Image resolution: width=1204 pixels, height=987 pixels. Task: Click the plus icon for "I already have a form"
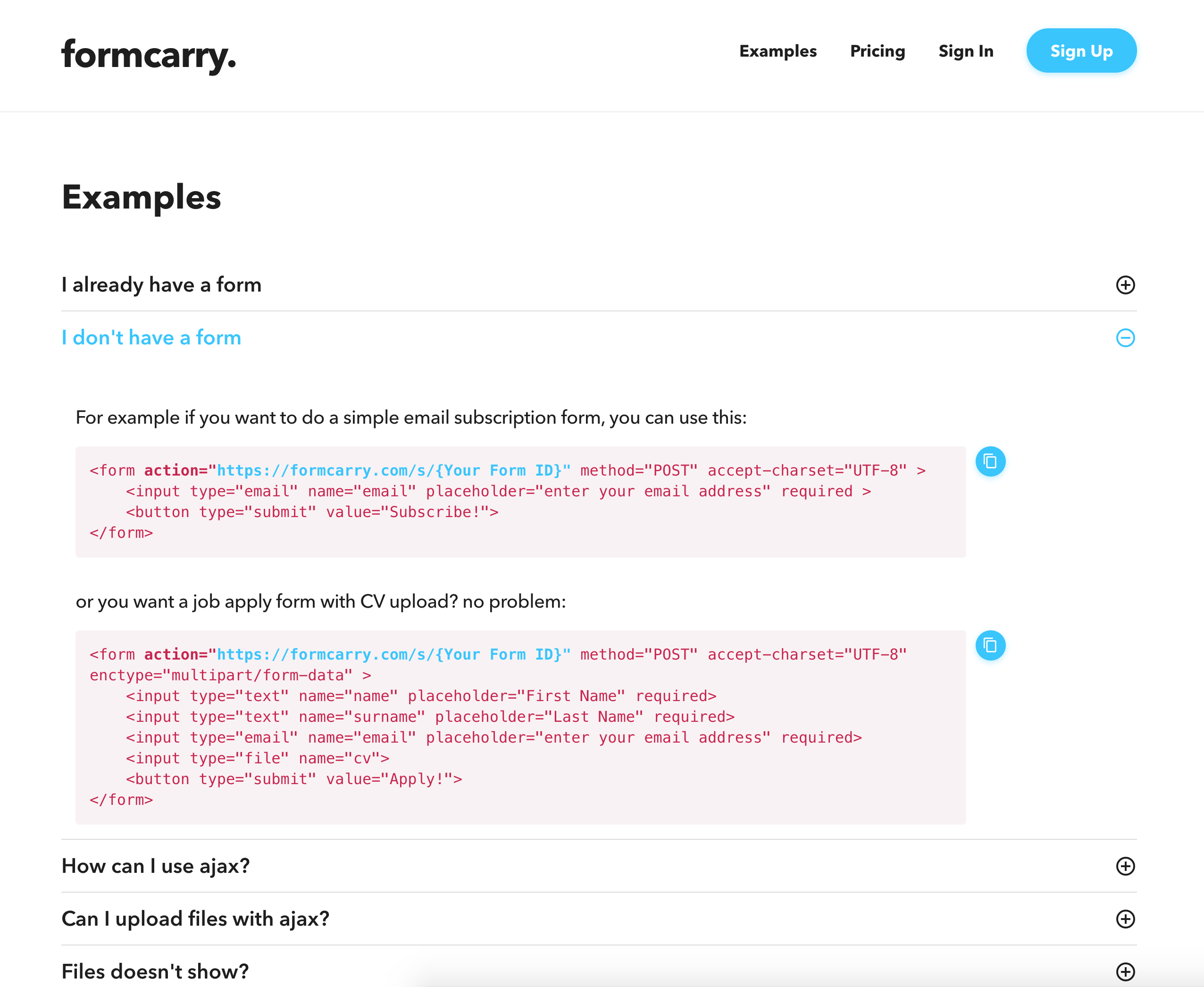(x=1125, y=285)
